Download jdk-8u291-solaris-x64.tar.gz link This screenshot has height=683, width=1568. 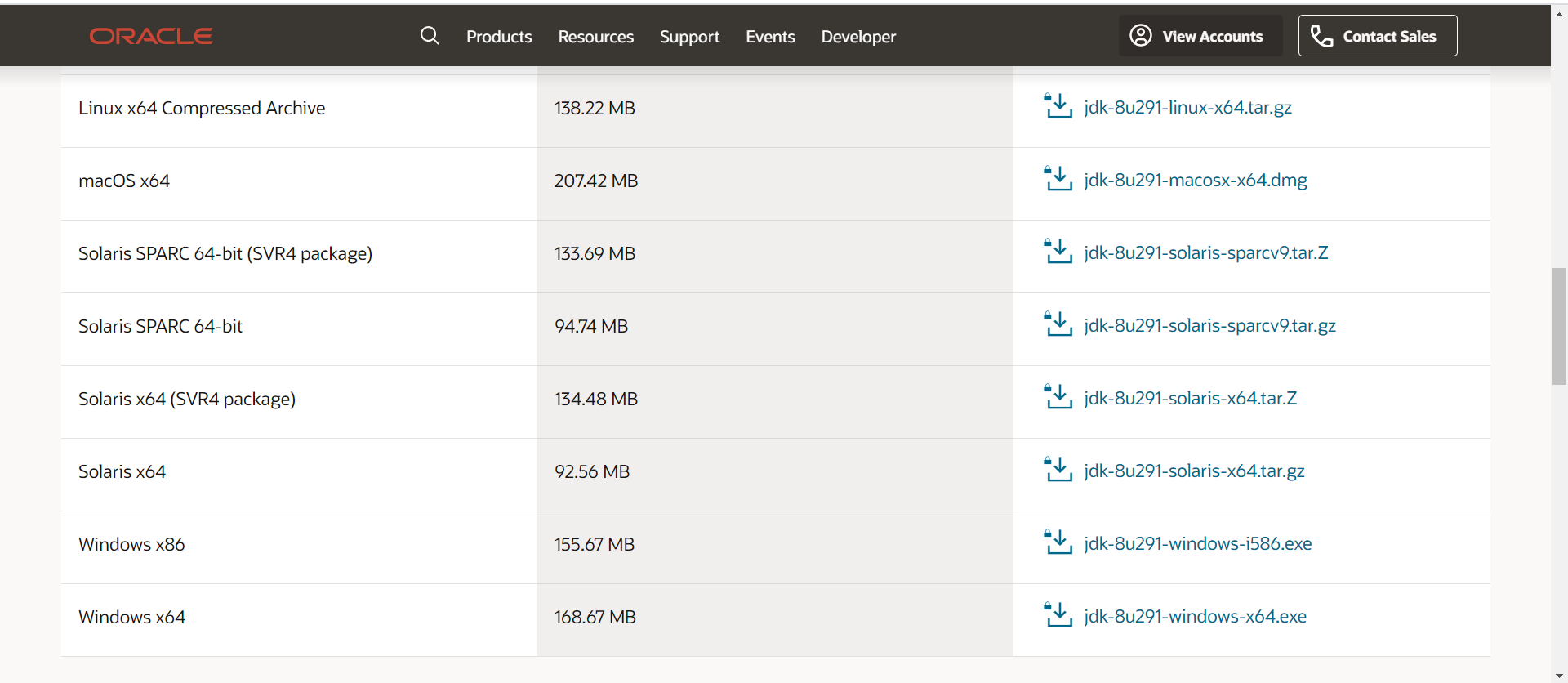pyautogui.click(x=1195, y=471)
